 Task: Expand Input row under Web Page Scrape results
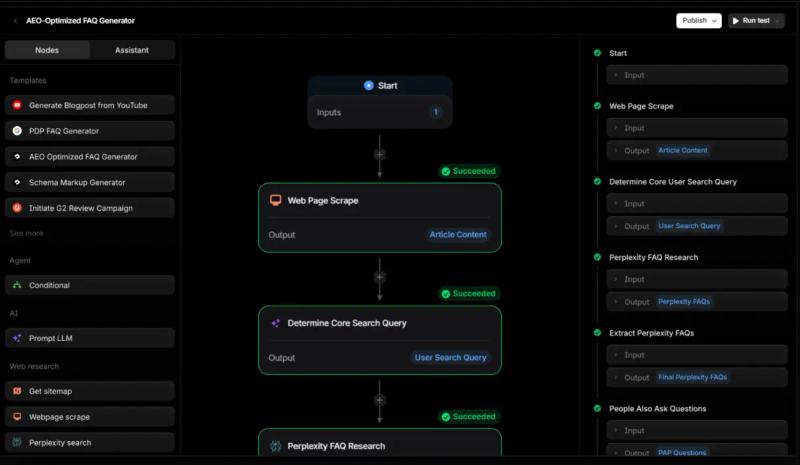pyautogui.click(x=696, y=128)
